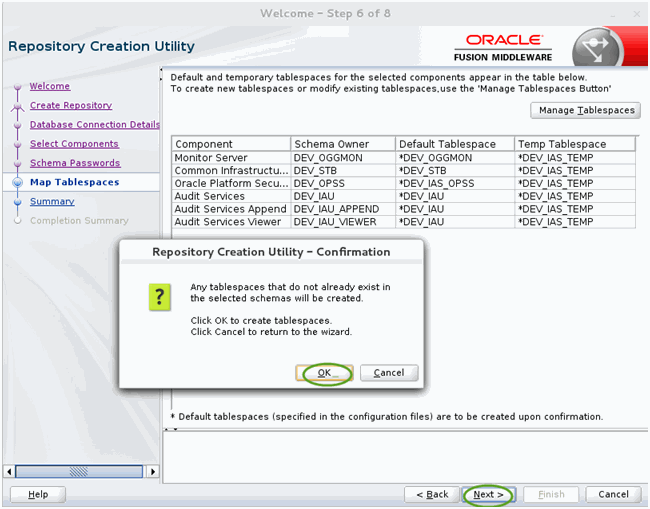Click the Oracle Fusion Middleware logo icon

tap(596, 48)
